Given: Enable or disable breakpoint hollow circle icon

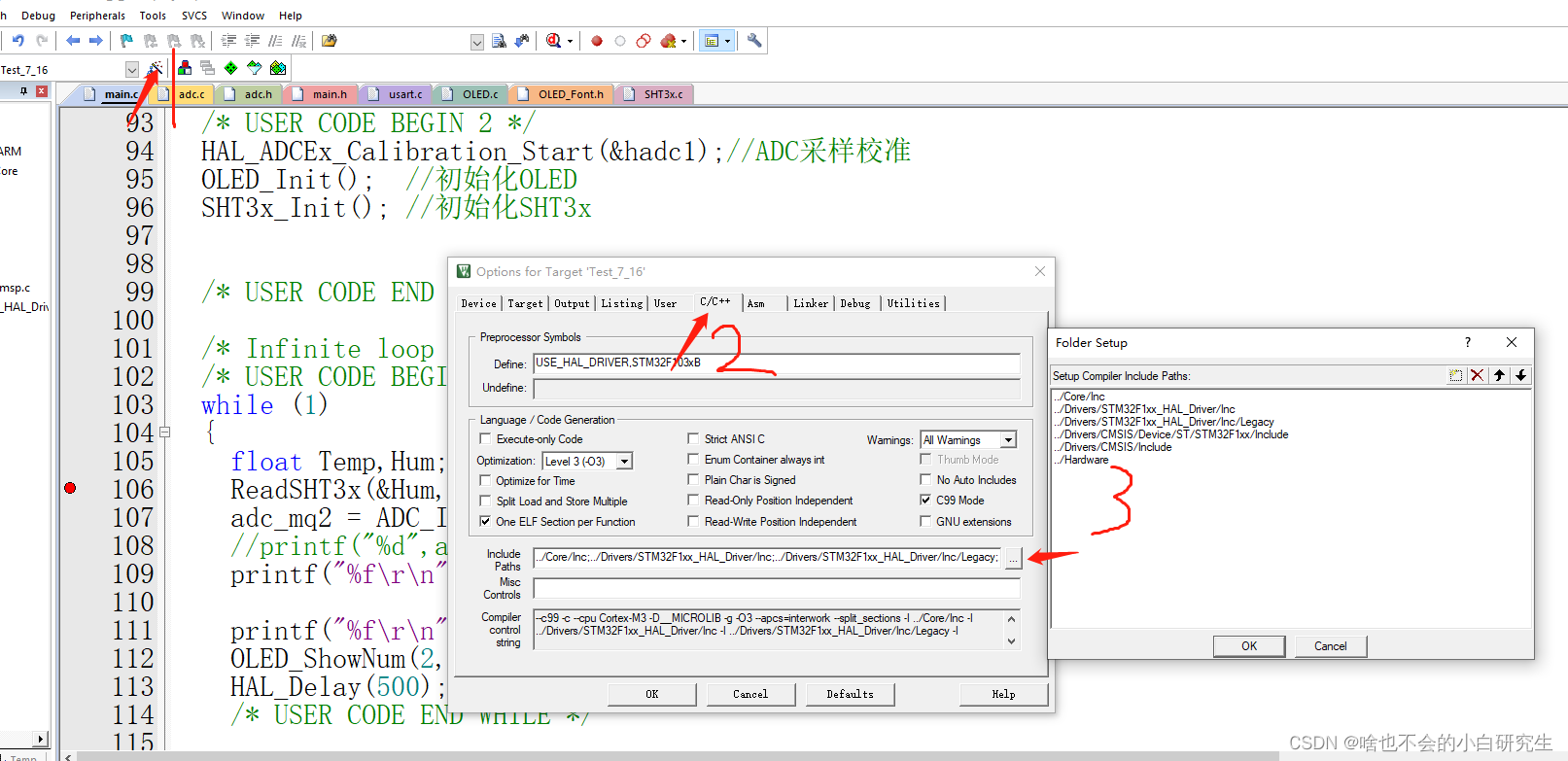Looking at the screenshot, I should click(x=620, y=41).
